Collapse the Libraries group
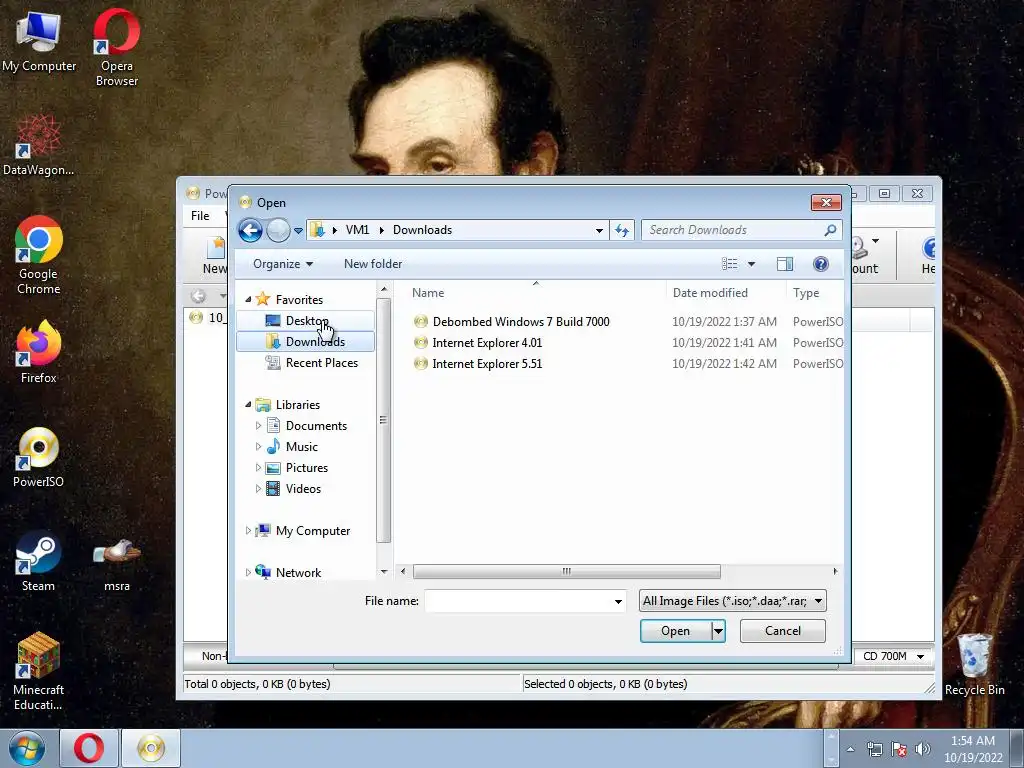This screenshot has height=768, width=1024. [248, 404]
